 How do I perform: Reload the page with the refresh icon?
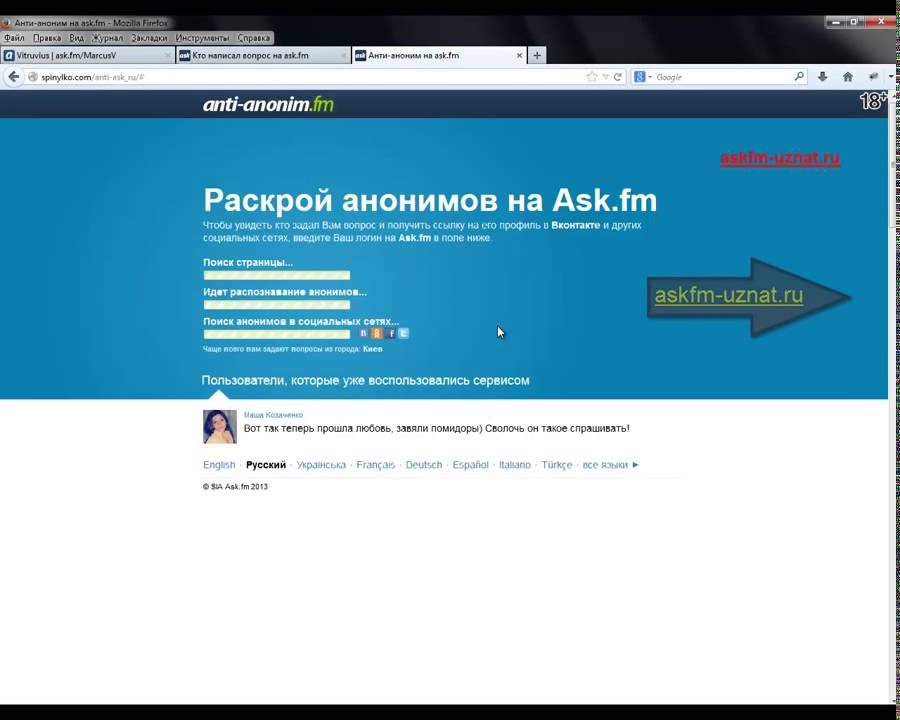tap(618, 77)
